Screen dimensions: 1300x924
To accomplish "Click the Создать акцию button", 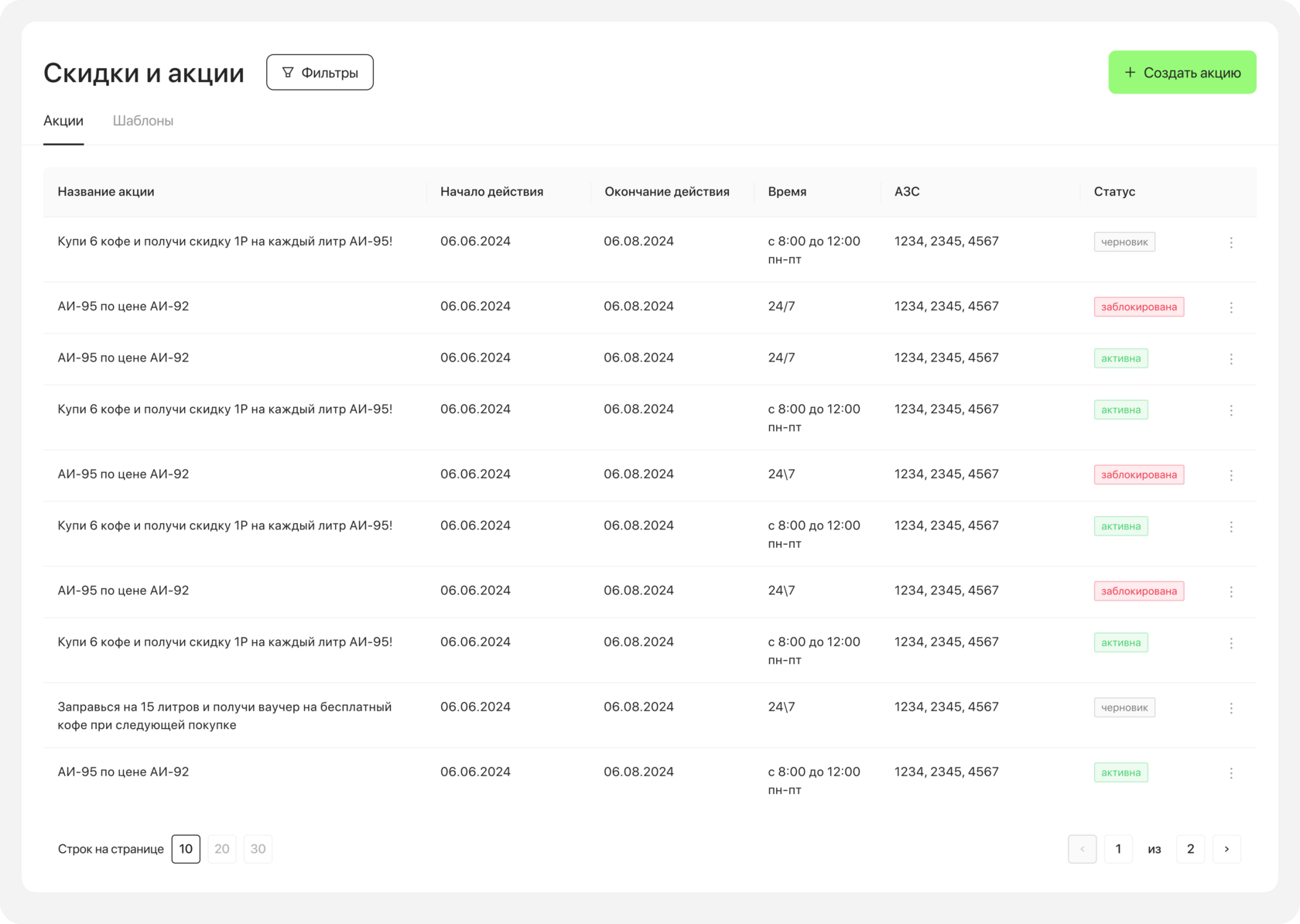I will pyautogui.click(x=1182, y=73).
